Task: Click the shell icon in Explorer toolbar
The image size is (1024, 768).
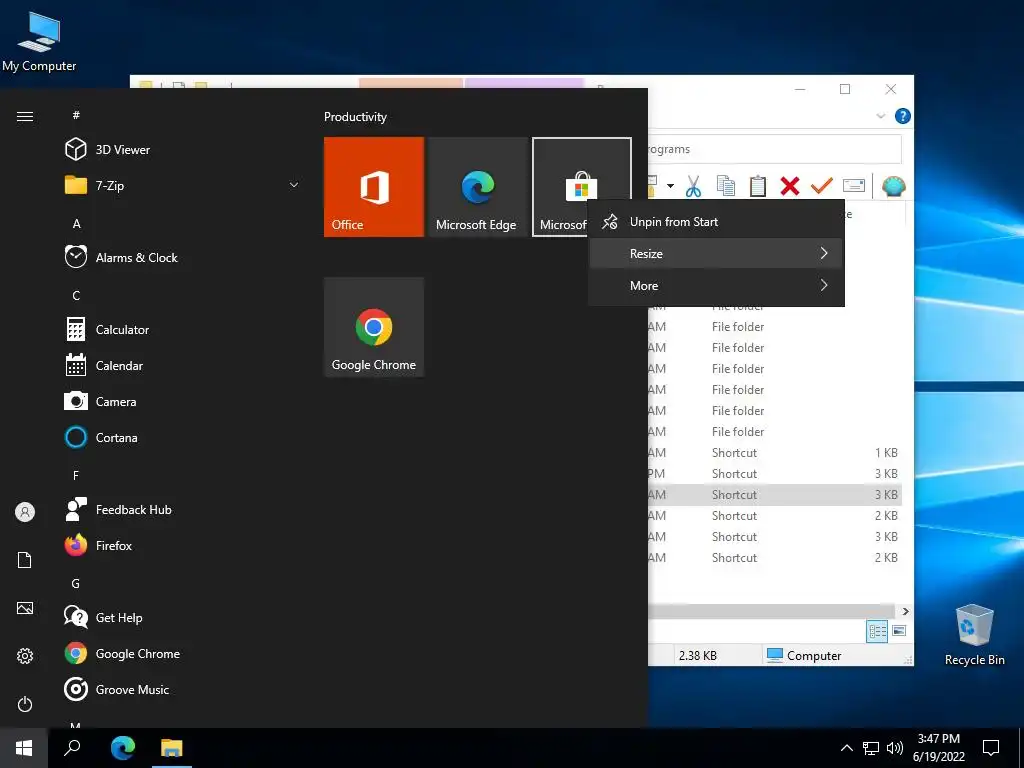Action: click(x=893, y=187)
